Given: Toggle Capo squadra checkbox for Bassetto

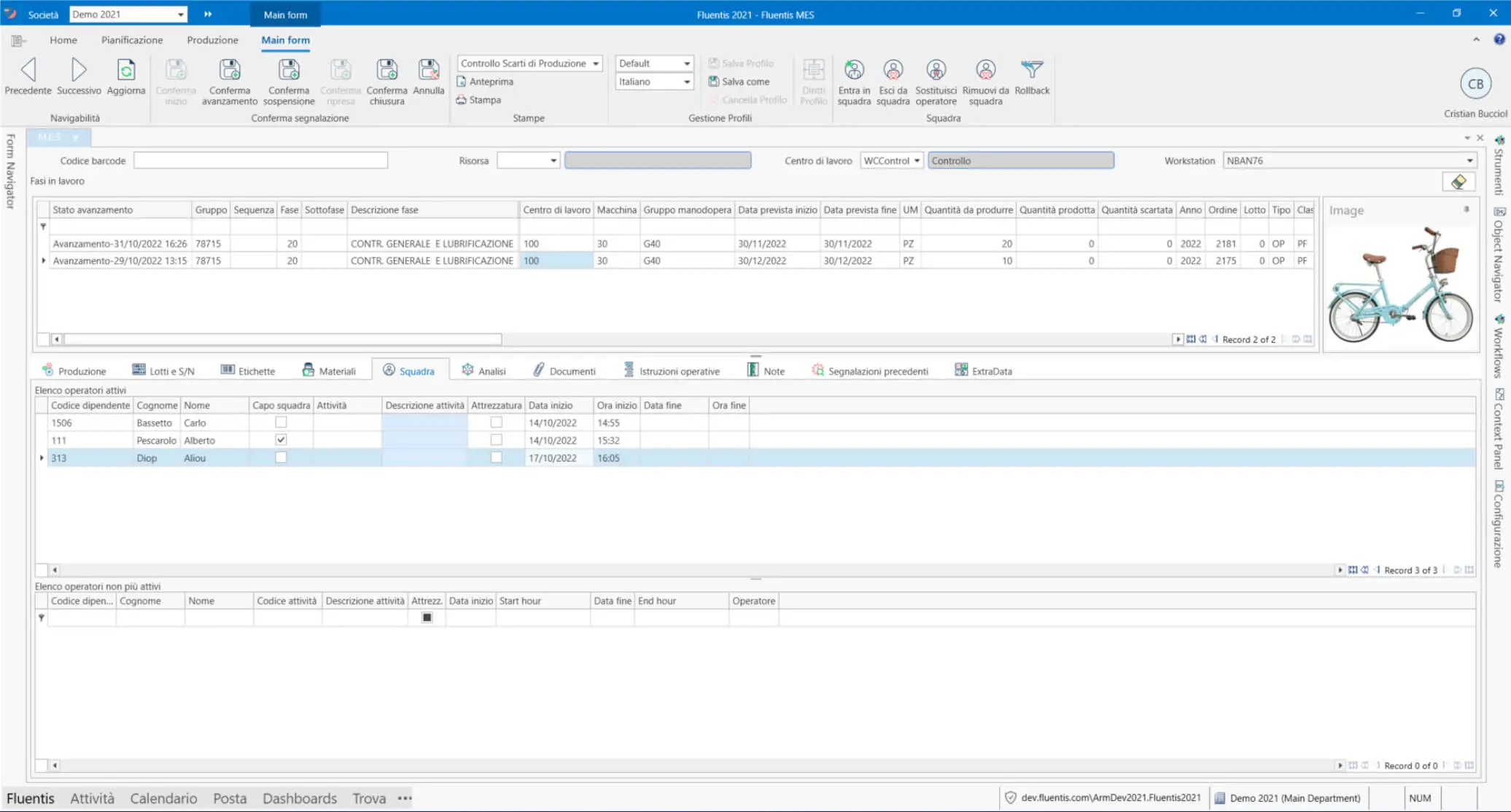Looking at the screenshot, I should [281, 422].
